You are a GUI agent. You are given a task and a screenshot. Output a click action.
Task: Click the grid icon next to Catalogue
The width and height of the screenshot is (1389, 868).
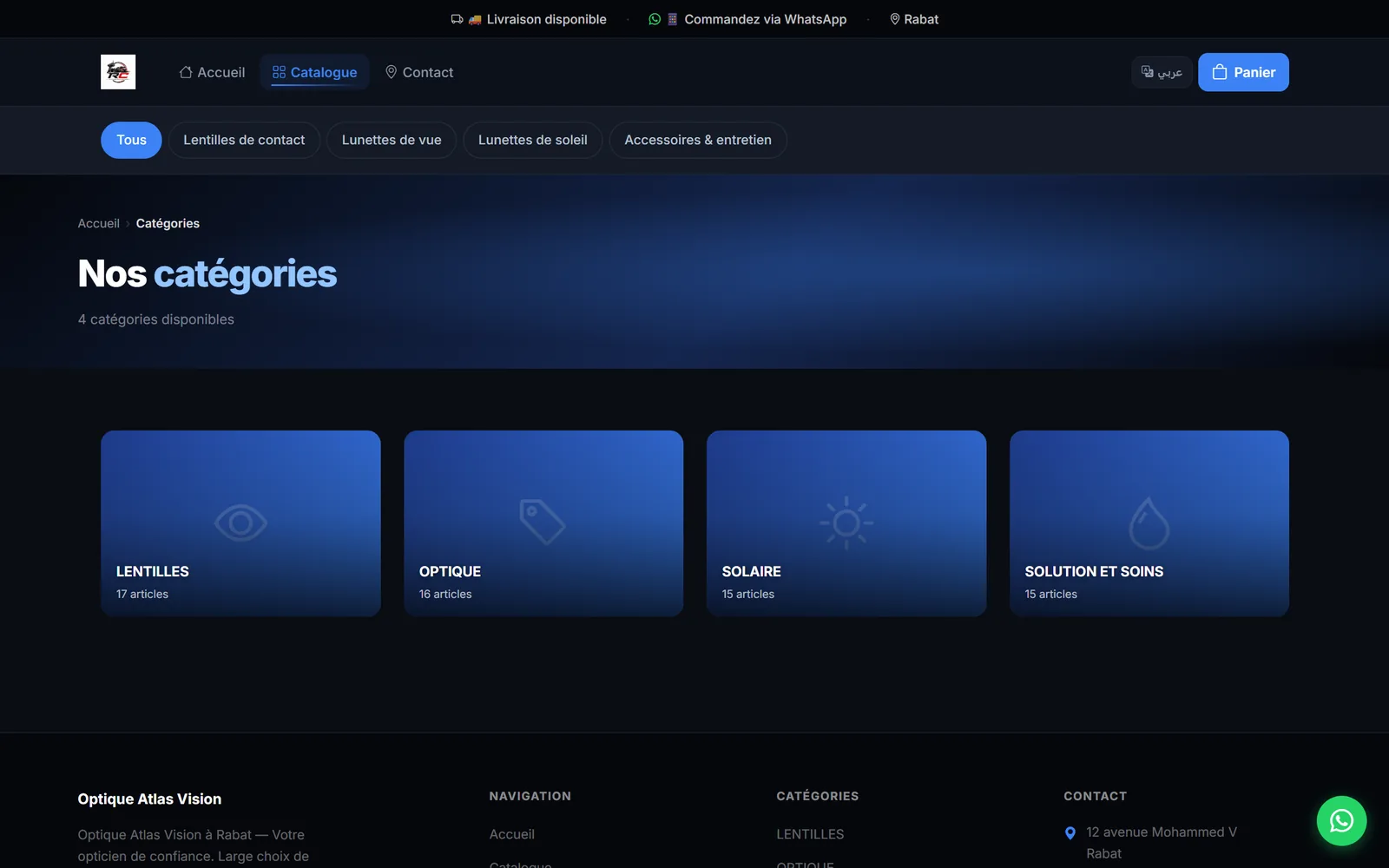(279, 72)
